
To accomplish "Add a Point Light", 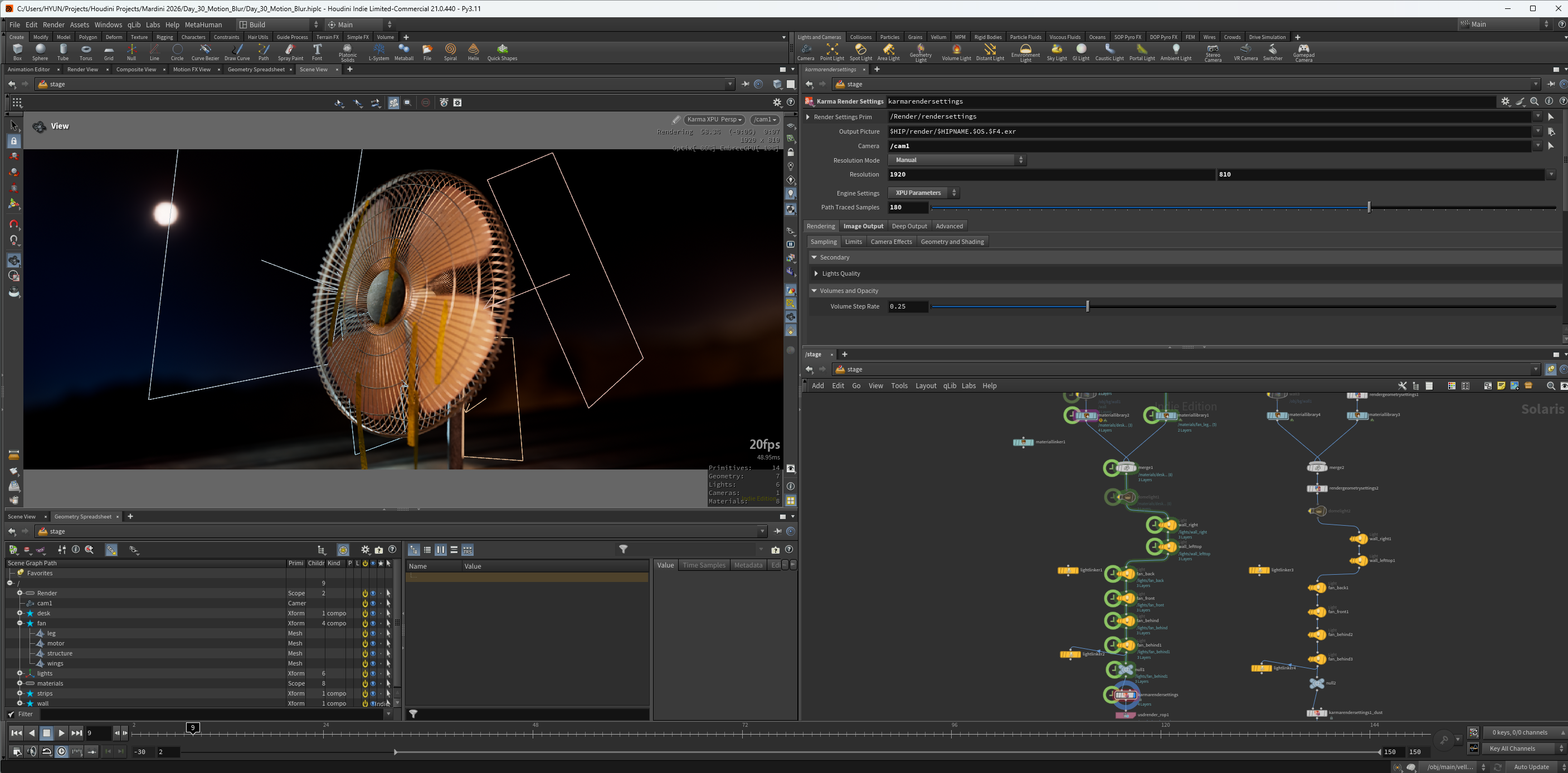I will [832, 52].
